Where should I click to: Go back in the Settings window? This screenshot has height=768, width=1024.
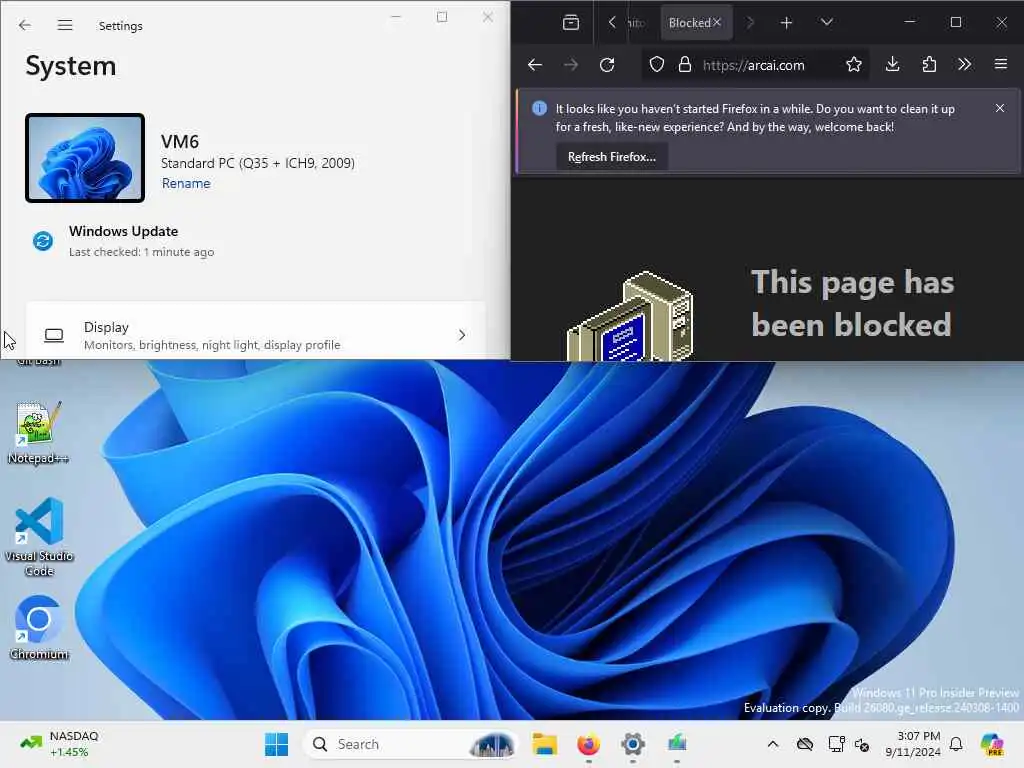tap(25, 25)
